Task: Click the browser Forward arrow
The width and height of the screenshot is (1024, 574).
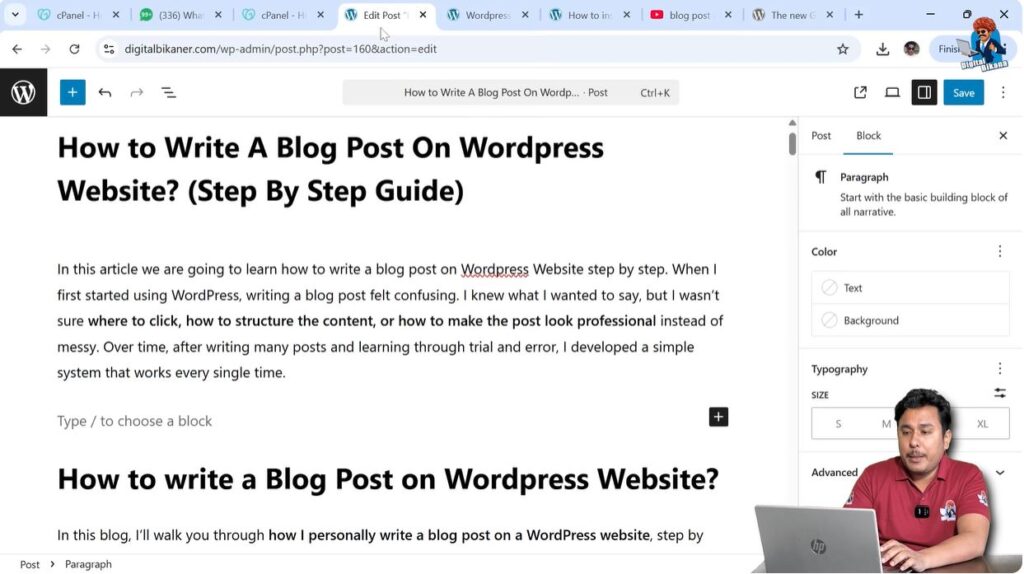Action: (x=45, y=49)
